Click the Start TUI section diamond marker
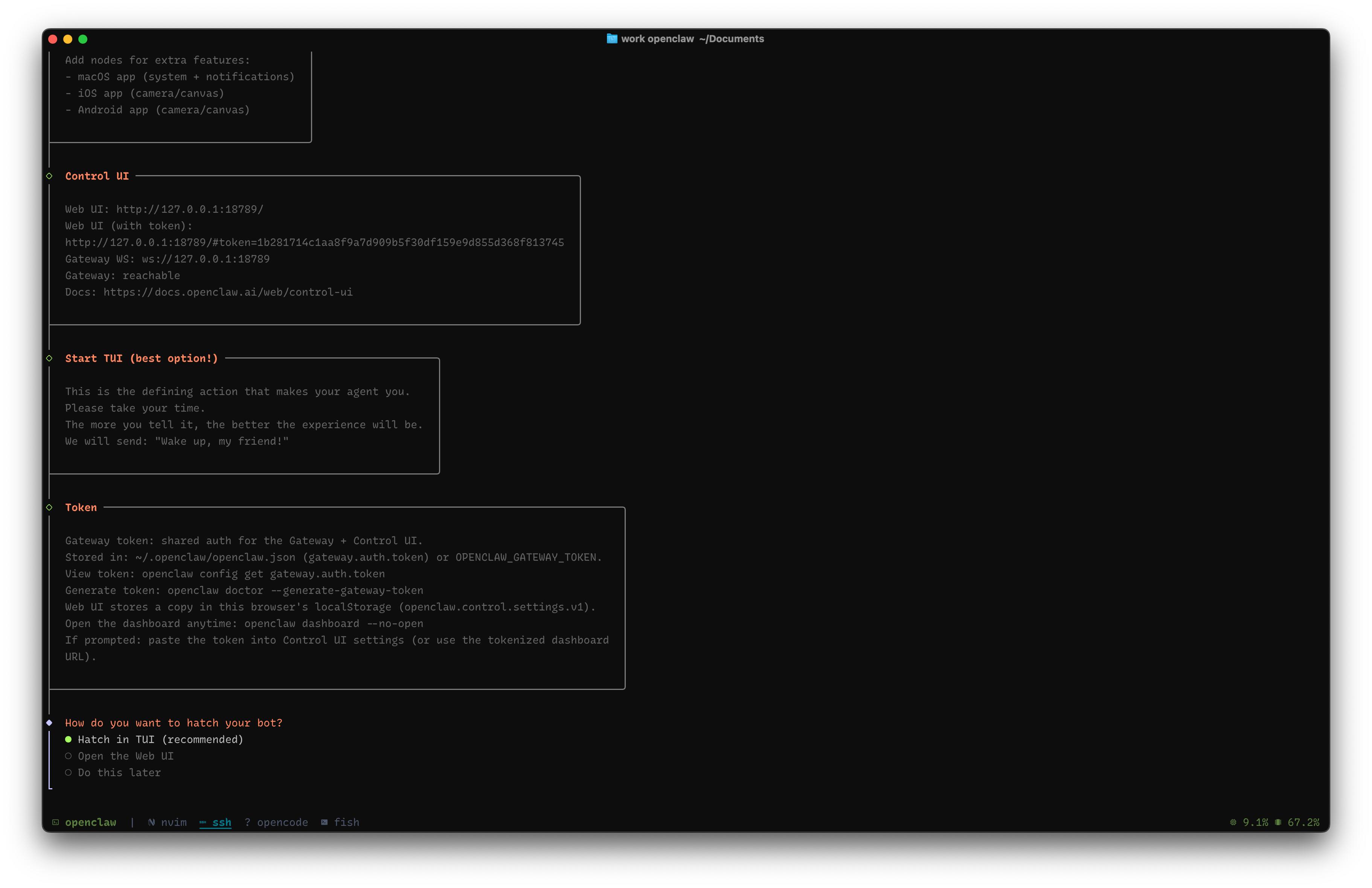Image resolution: width=1372 pixels, height=888 pixels. click(50, 358)
